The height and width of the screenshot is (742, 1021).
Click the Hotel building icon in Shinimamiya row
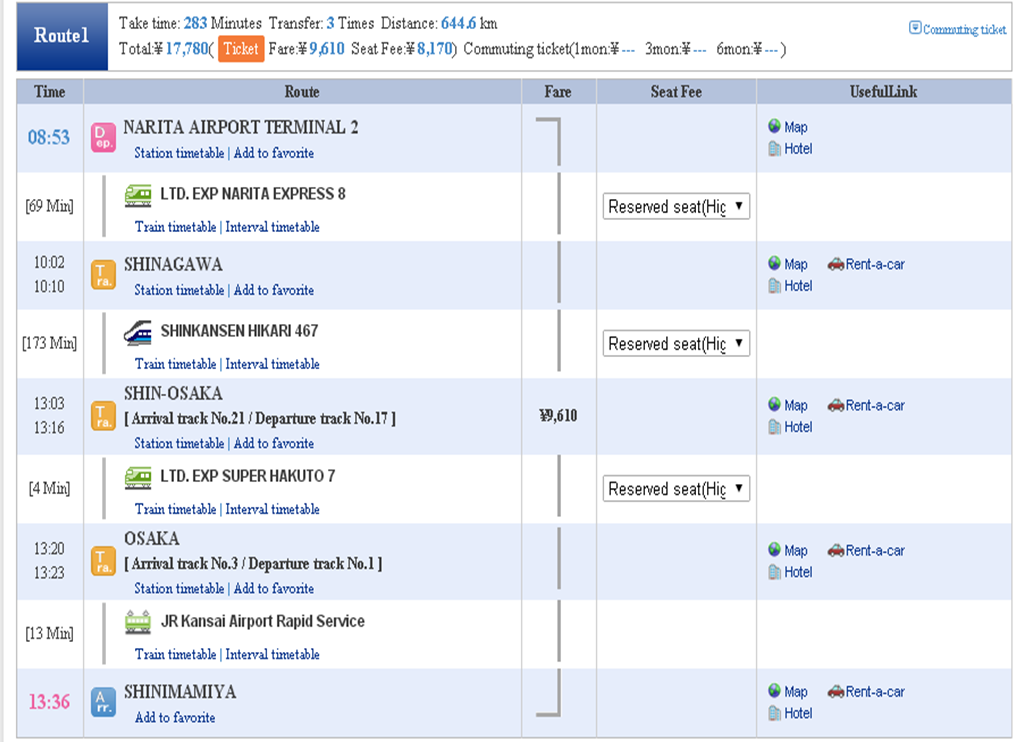(x=774, y=713)
